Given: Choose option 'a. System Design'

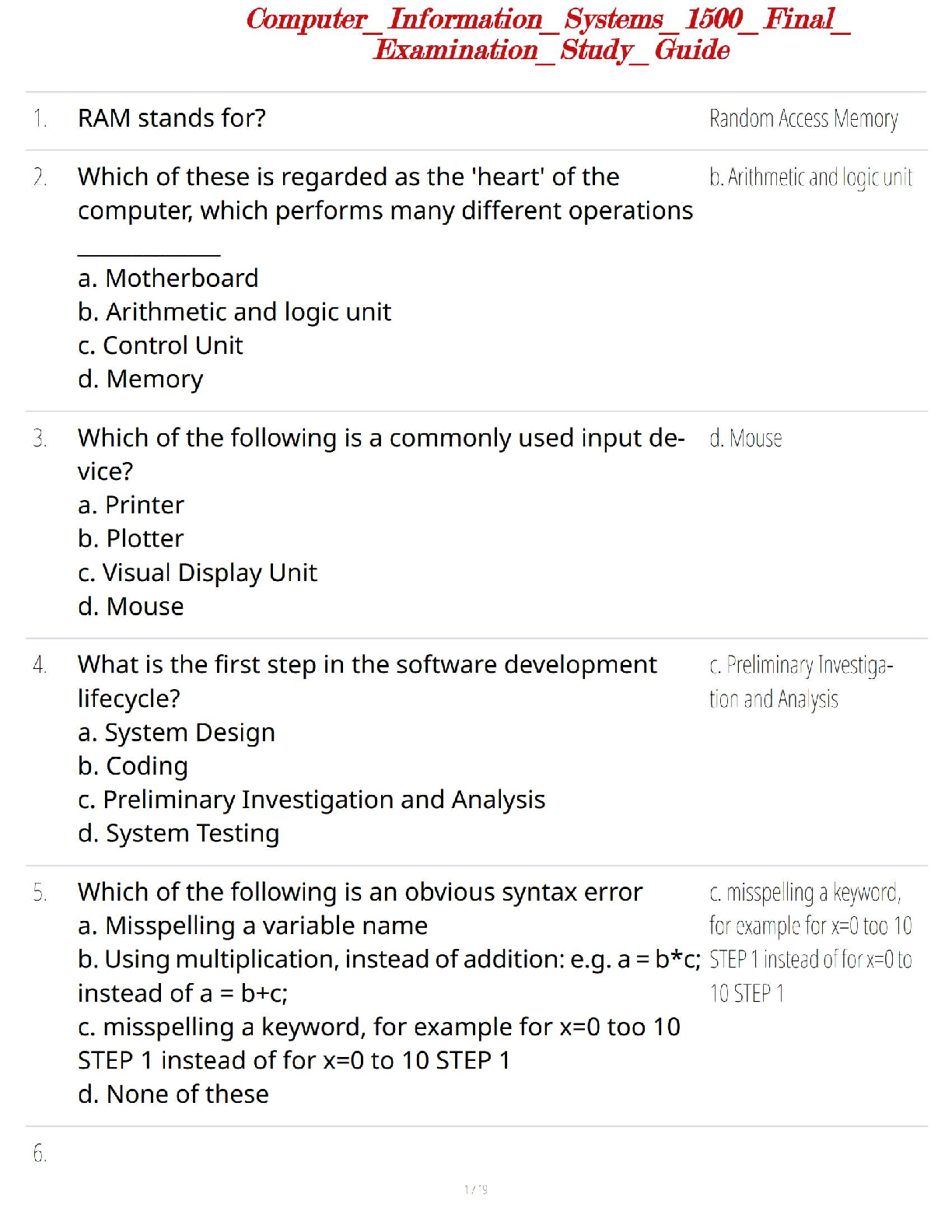Looking at the screenshot, I should coord(177,733).
